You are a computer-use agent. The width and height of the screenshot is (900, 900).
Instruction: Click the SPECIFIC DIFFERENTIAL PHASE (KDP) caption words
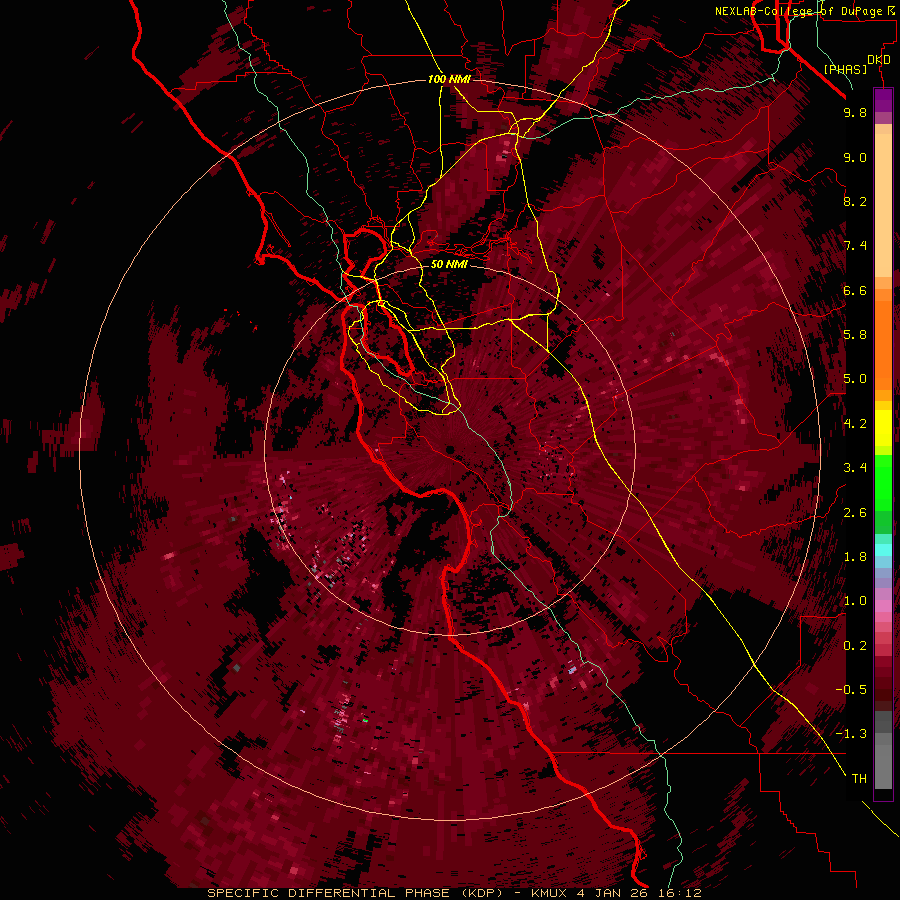(x=356, y=893)
